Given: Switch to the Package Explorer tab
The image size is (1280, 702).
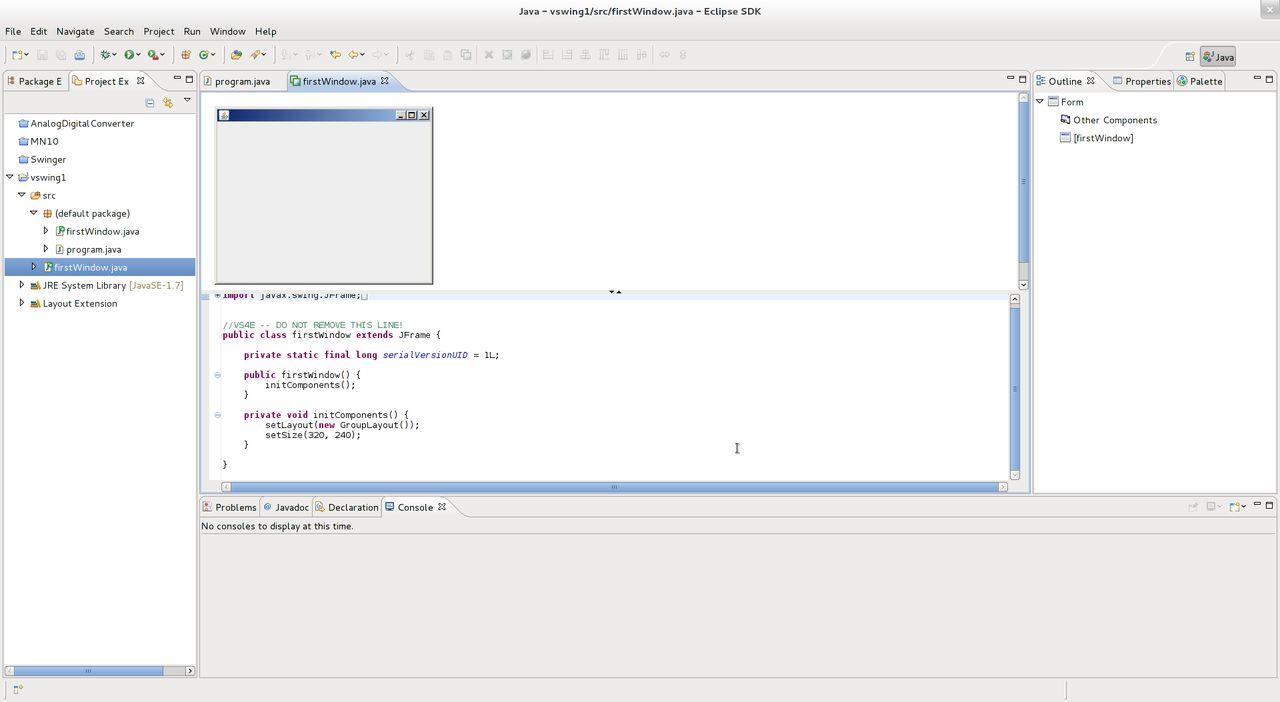Looking at the screenshot, I should pyautogui.click(x=35, y=81).
